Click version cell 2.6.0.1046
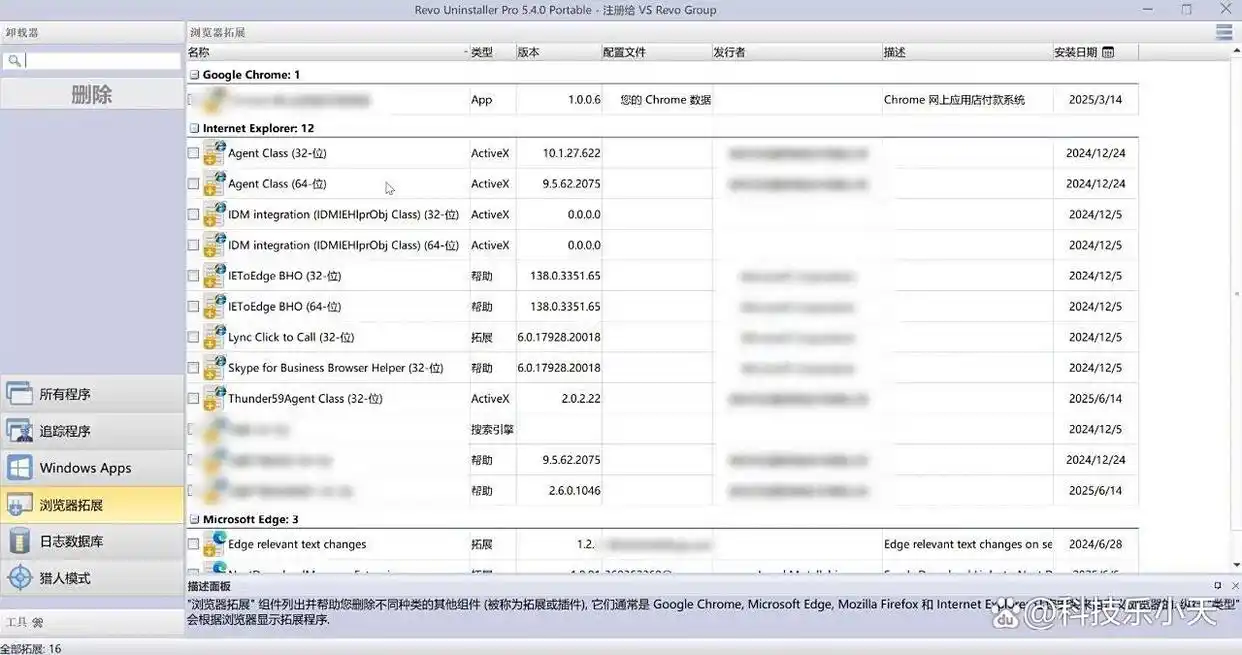 tap(574, 491)
